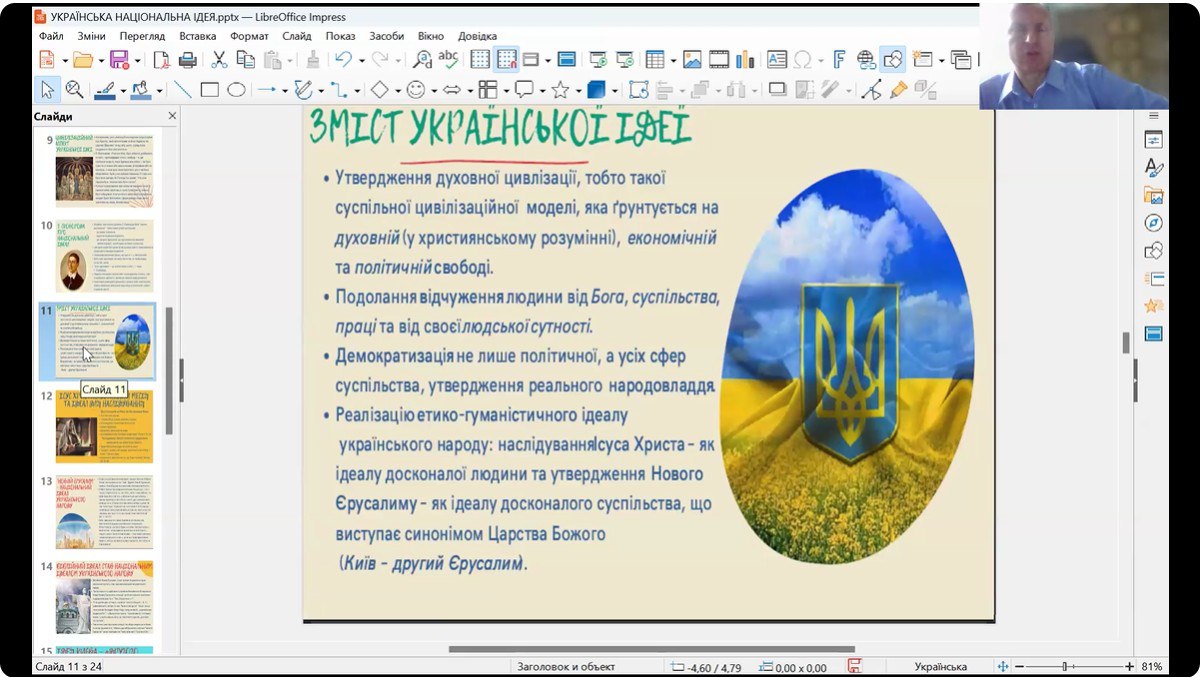Pick the Line drawing tool
Image resolution: width=1200 pixels, height=677 pixels.
point(183,89)
